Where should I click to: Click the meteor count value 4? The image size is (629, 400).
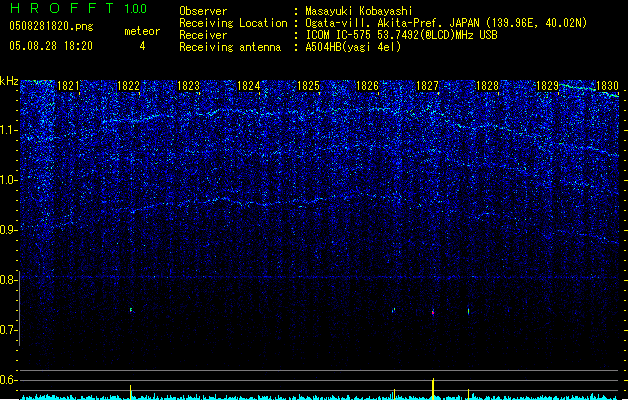point(141,46)
